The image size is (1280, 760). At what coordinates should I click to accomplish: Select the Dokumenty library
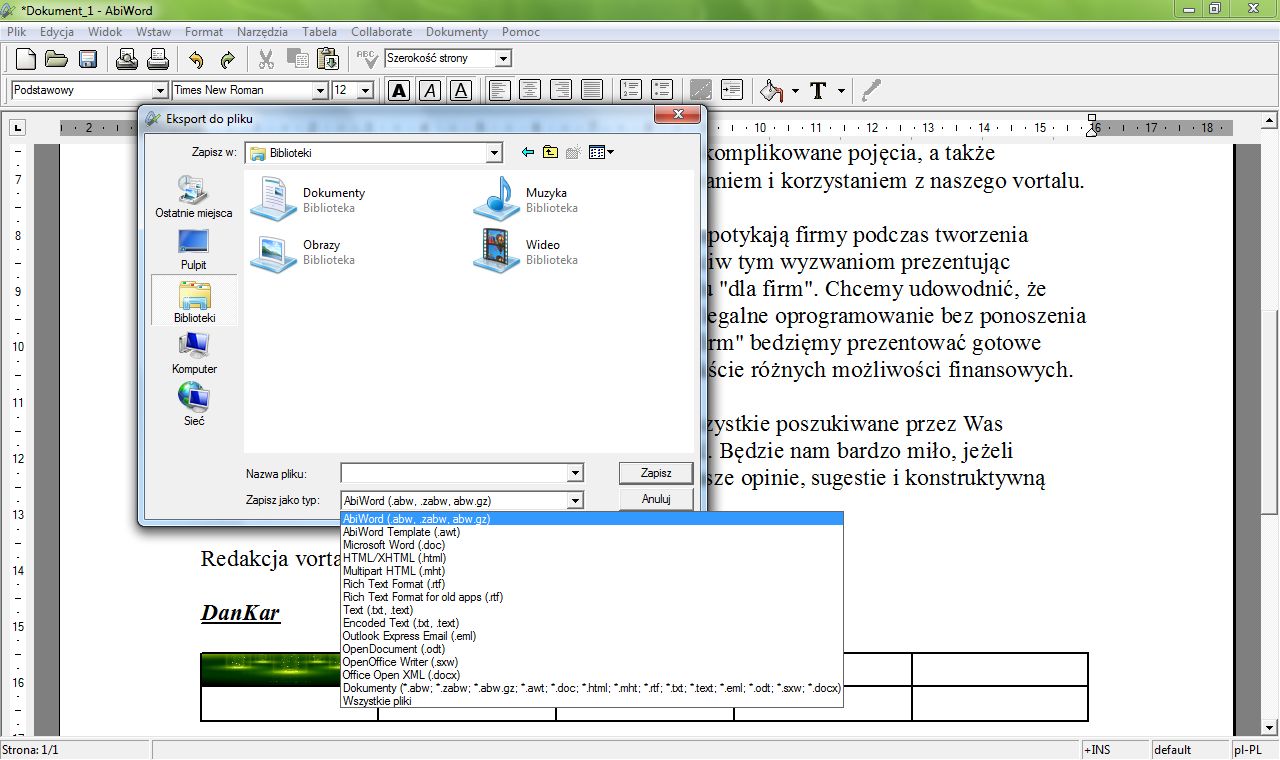coord(310,198)
